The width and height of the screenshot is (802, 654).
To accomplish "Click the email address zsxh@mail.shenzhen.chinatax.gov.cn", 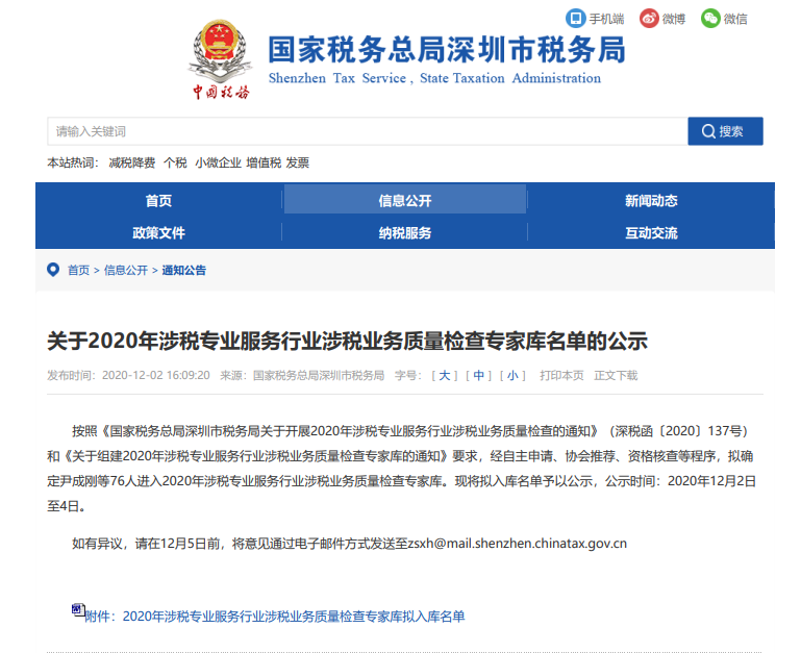I will point(517,543).
